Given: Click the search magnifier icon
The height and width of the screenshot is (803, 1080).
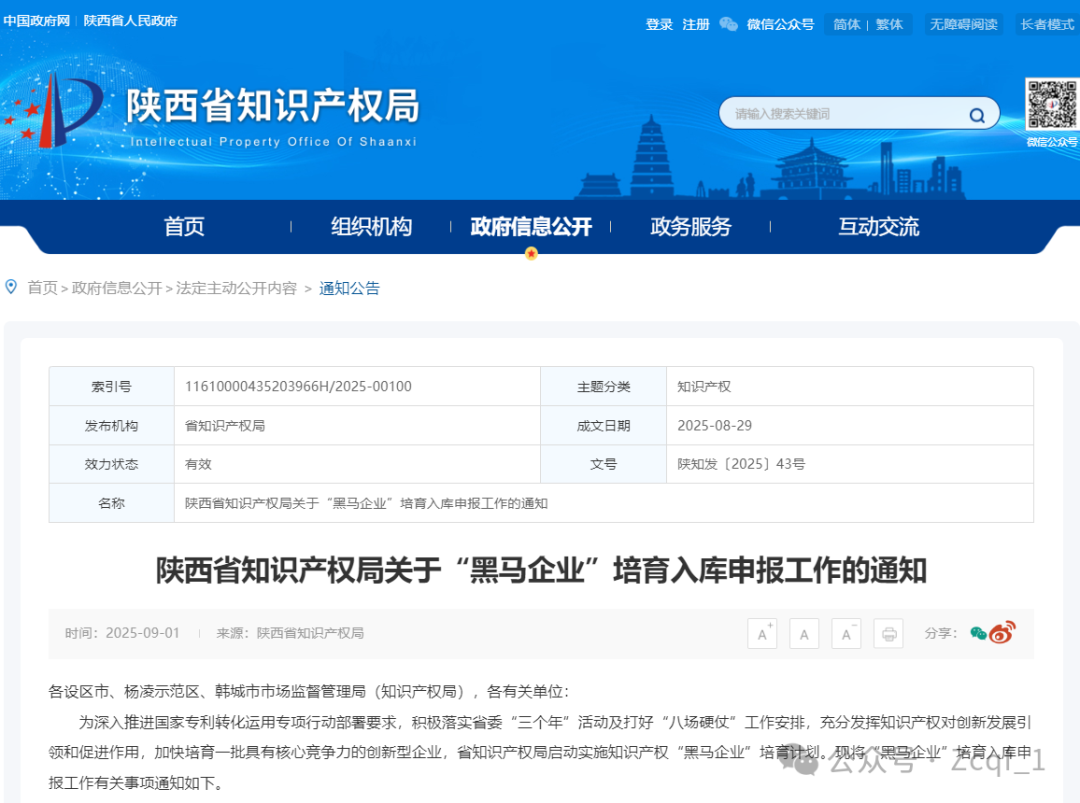Looking at the screenshot, I should click(x=976, y=114).
